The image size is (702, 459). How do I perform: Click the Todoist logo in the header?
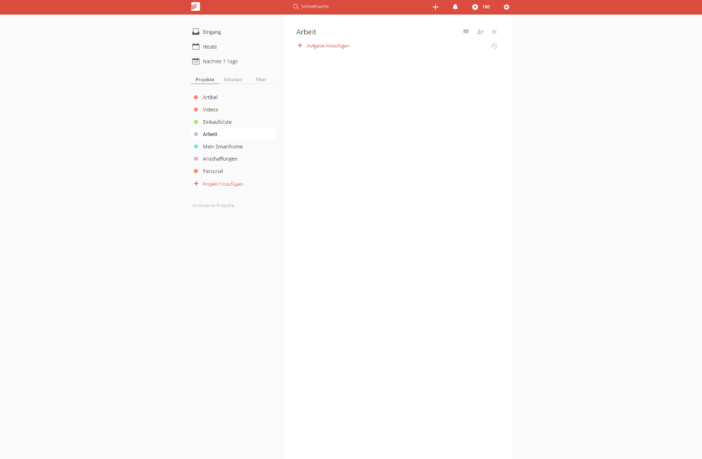point(196,6)
